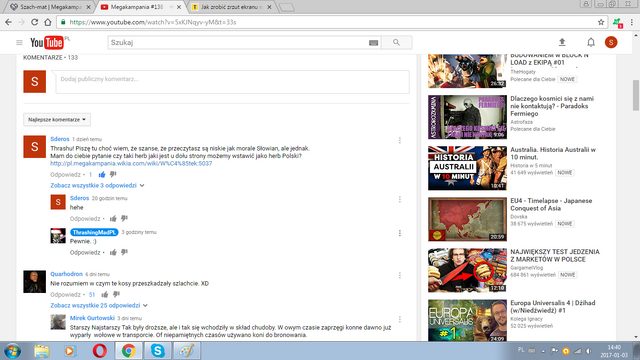Image resolution: width=640 pixels, height=360 pixels.
Task: Bookmark page with the star icon
Action: [x=601, y=22]
